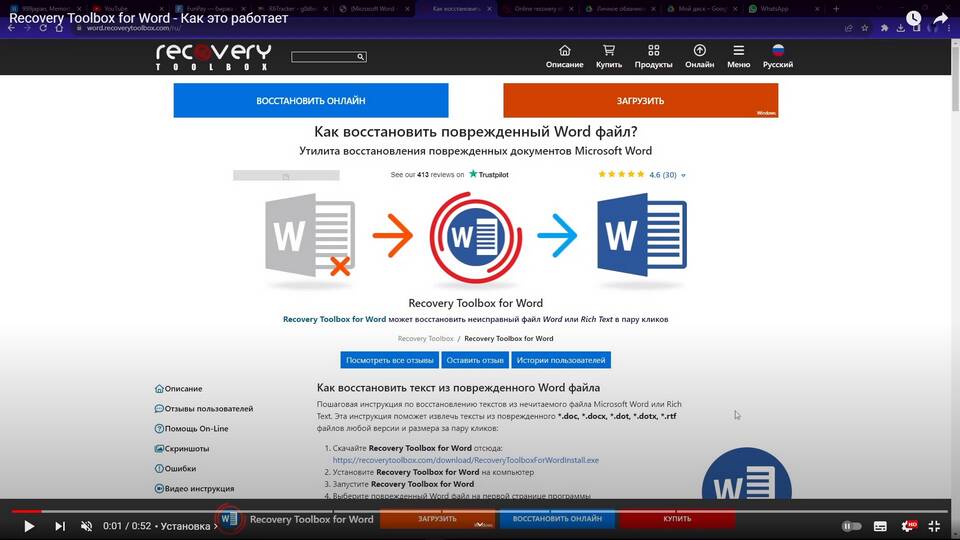Click the blue ВОССТАНОВИТЬ ОНЛАЙН button
Image resolution: width=960 pixels, height=540 pixels.
(x=310, y=101)
